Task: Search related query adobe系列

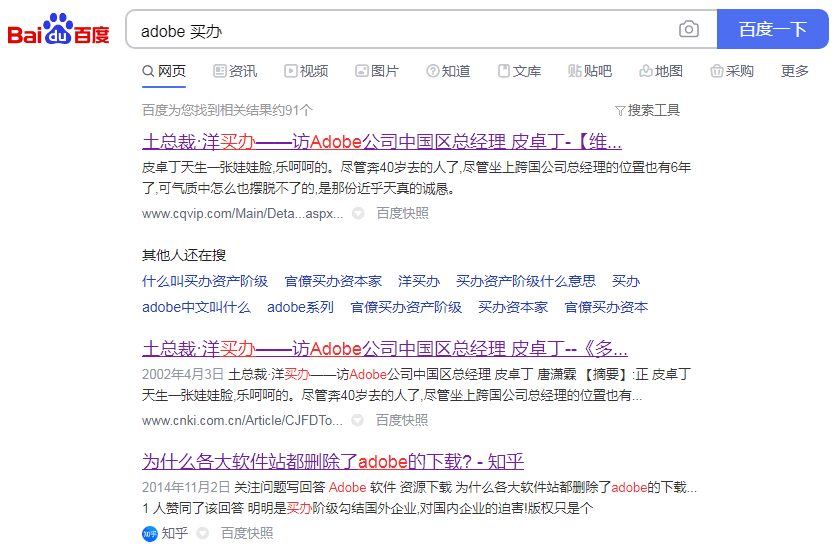Action: (x=300, y=307)
